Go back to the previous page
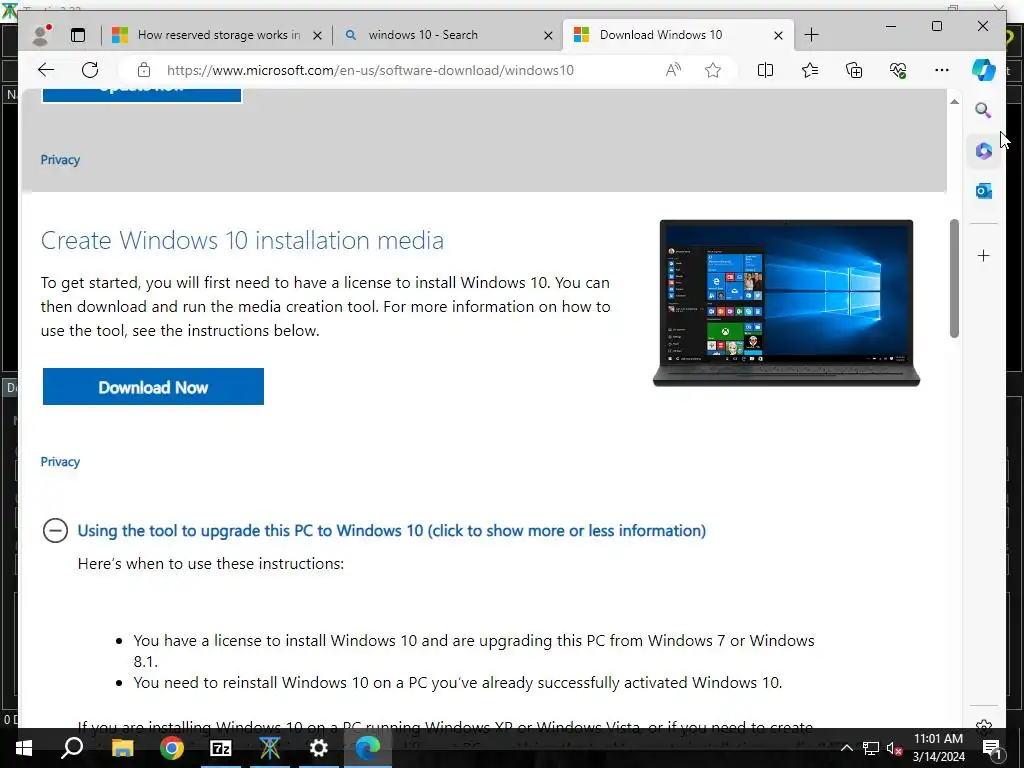Viewport: 1024px width, 768px height. [46, 70]
